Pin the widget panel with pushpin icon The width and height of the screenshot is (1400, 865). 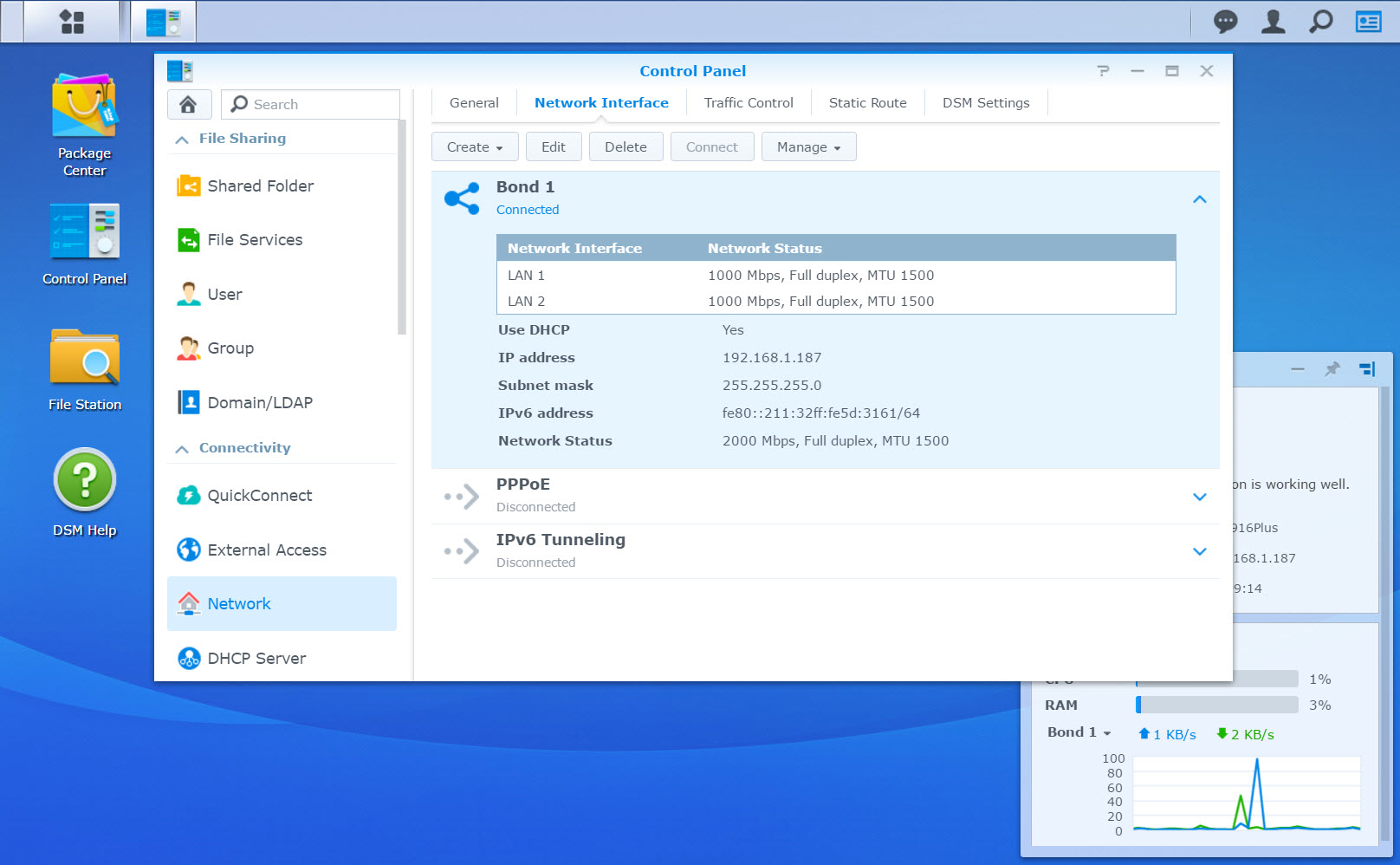(1332, 369)
